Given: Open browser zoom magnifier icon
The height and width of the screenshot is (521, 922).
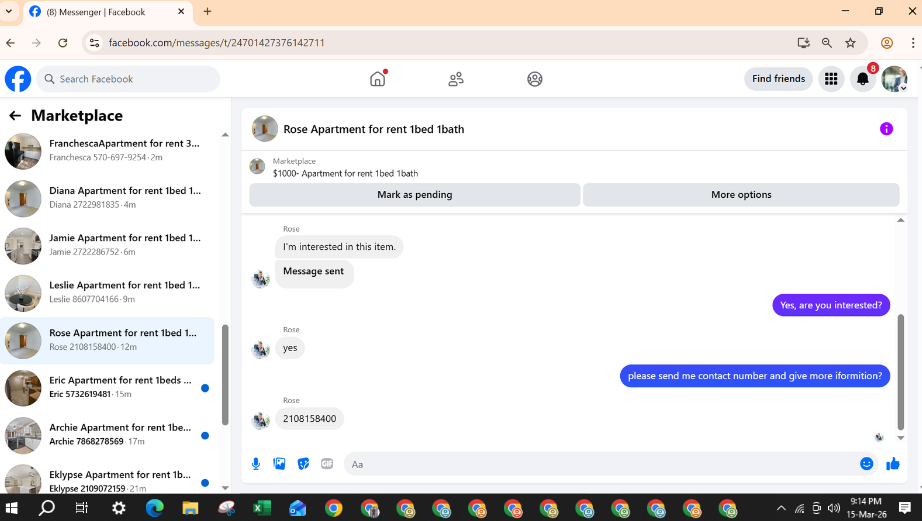Looking at the screenshot, I should pos(827,43).
